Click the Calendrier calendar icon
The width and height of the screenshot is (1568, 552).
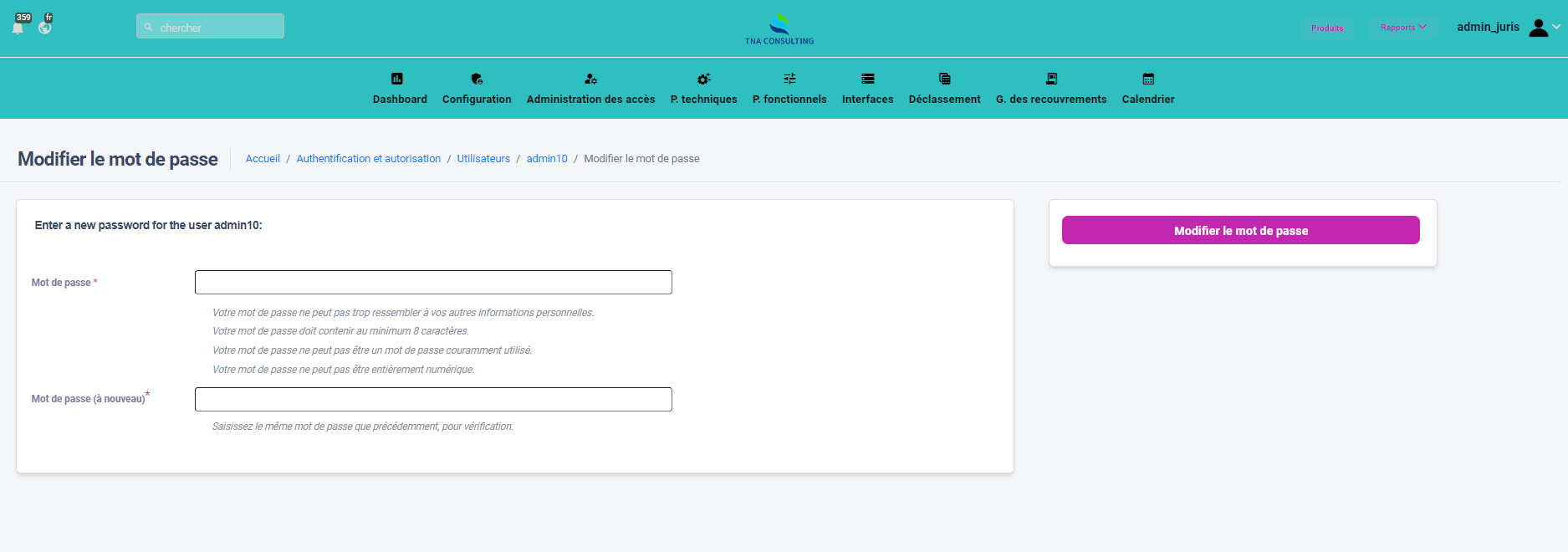point(1148,79)
